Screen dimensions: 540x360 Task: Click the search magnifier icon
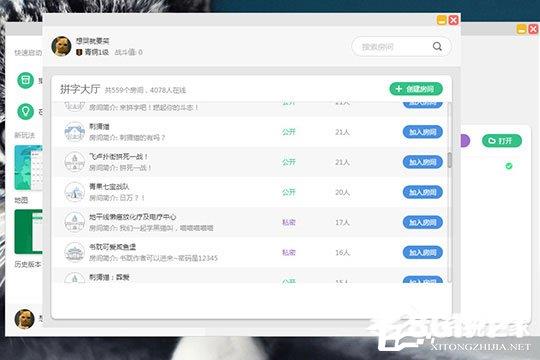(437, 47)
